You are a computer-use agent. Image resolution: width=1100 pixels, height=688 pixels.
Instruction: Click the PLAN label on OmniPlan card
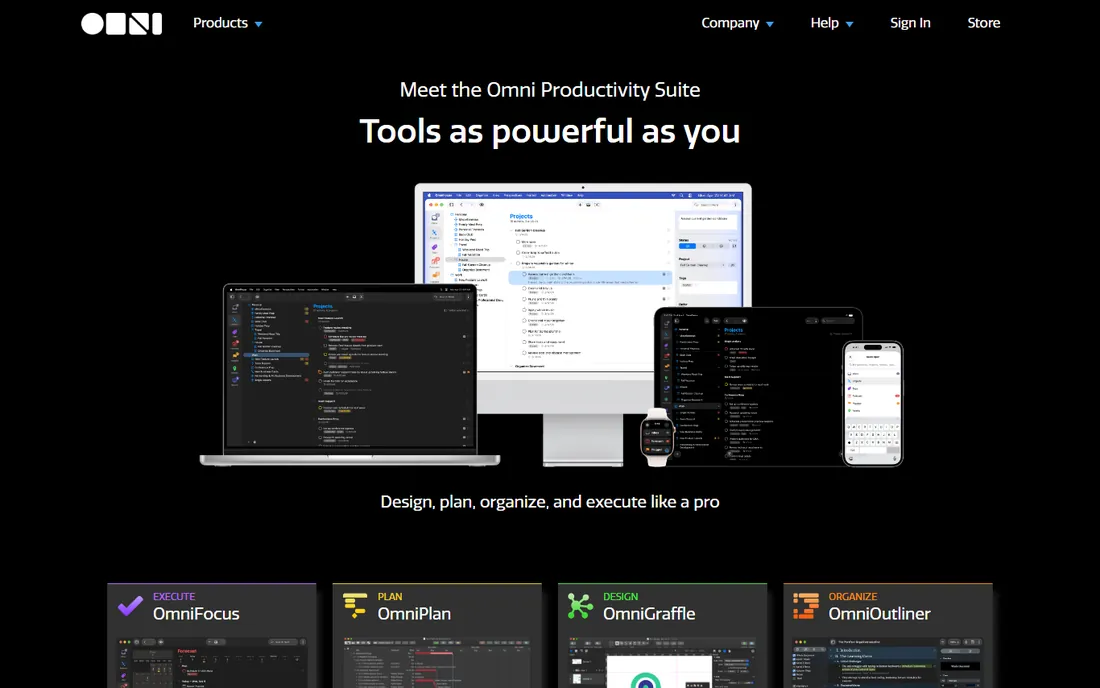(389, 597)
